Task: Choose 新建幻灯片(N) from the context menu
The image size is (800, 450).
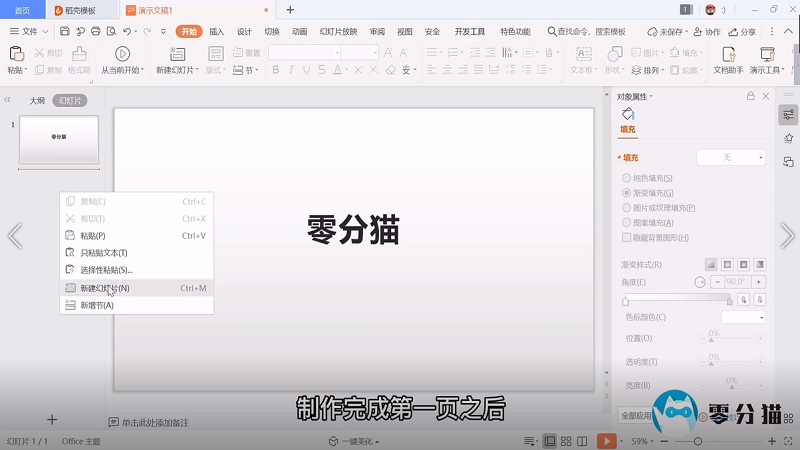Action: coord(105,288)
